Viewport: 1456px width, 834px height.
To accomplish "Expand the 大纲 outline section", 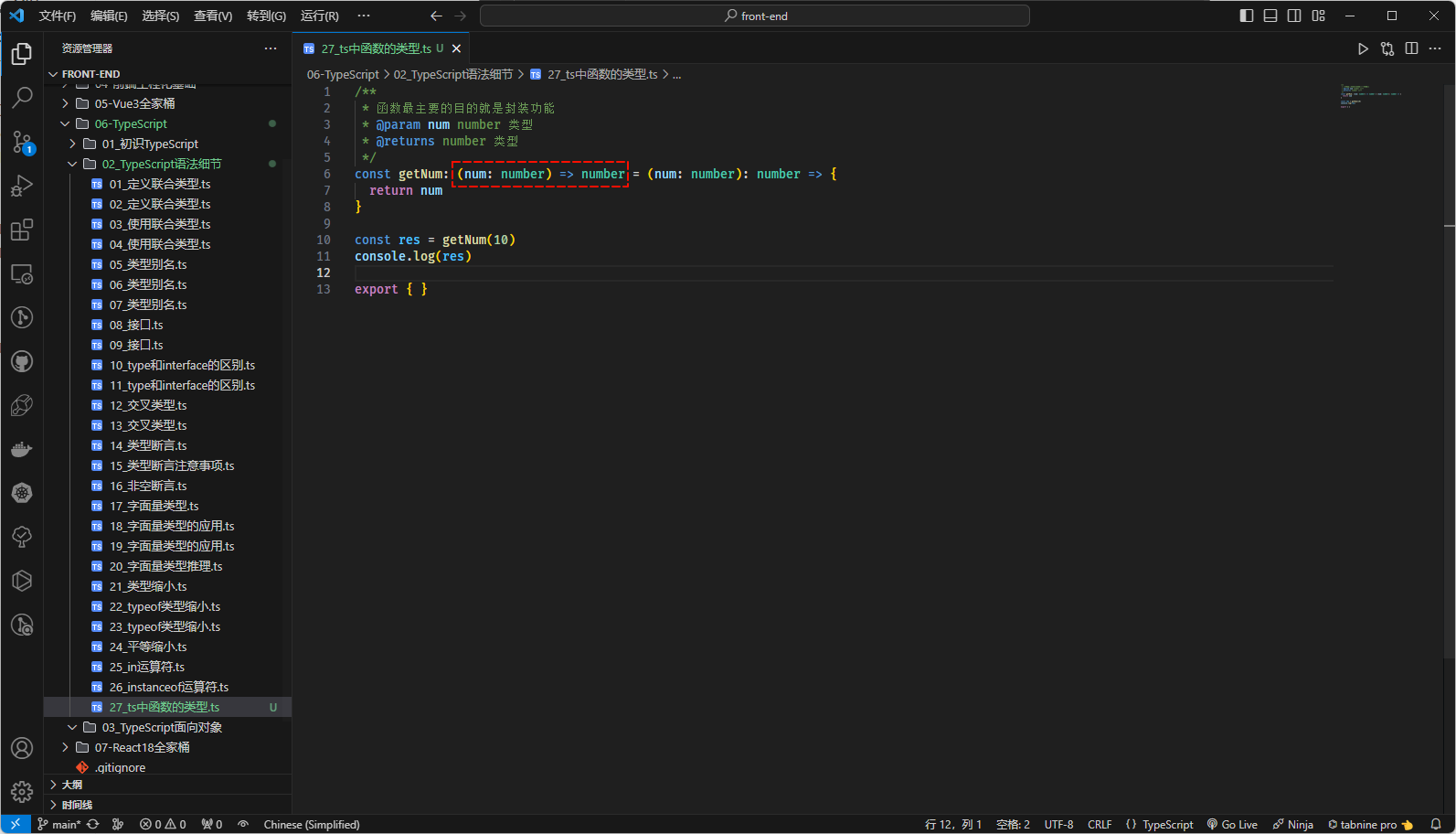I will [x=72, y=785].
